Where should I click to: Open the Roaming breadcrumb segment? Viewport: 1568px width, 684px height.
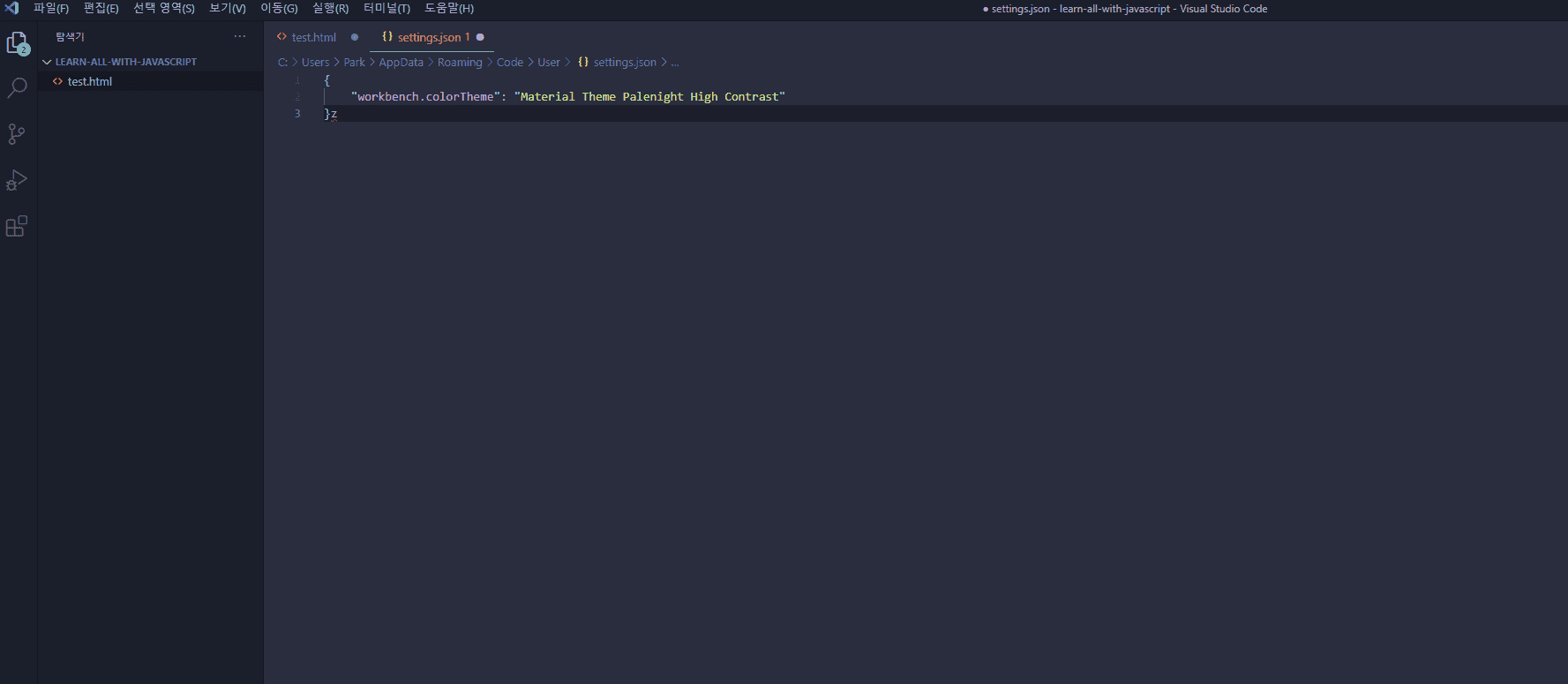pos(460,63)
